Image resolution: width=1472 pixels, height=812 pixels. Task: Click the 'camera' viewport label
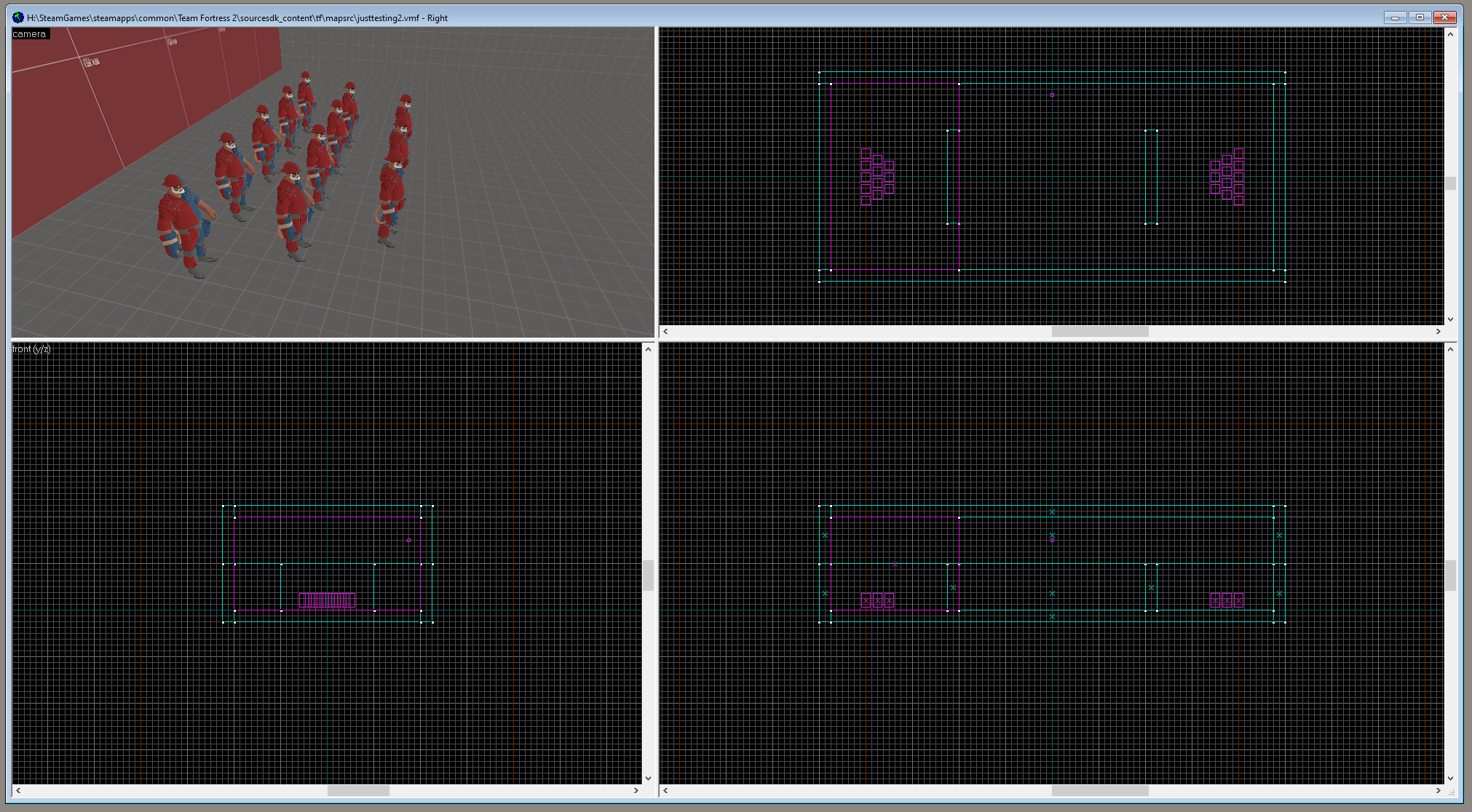29,34
